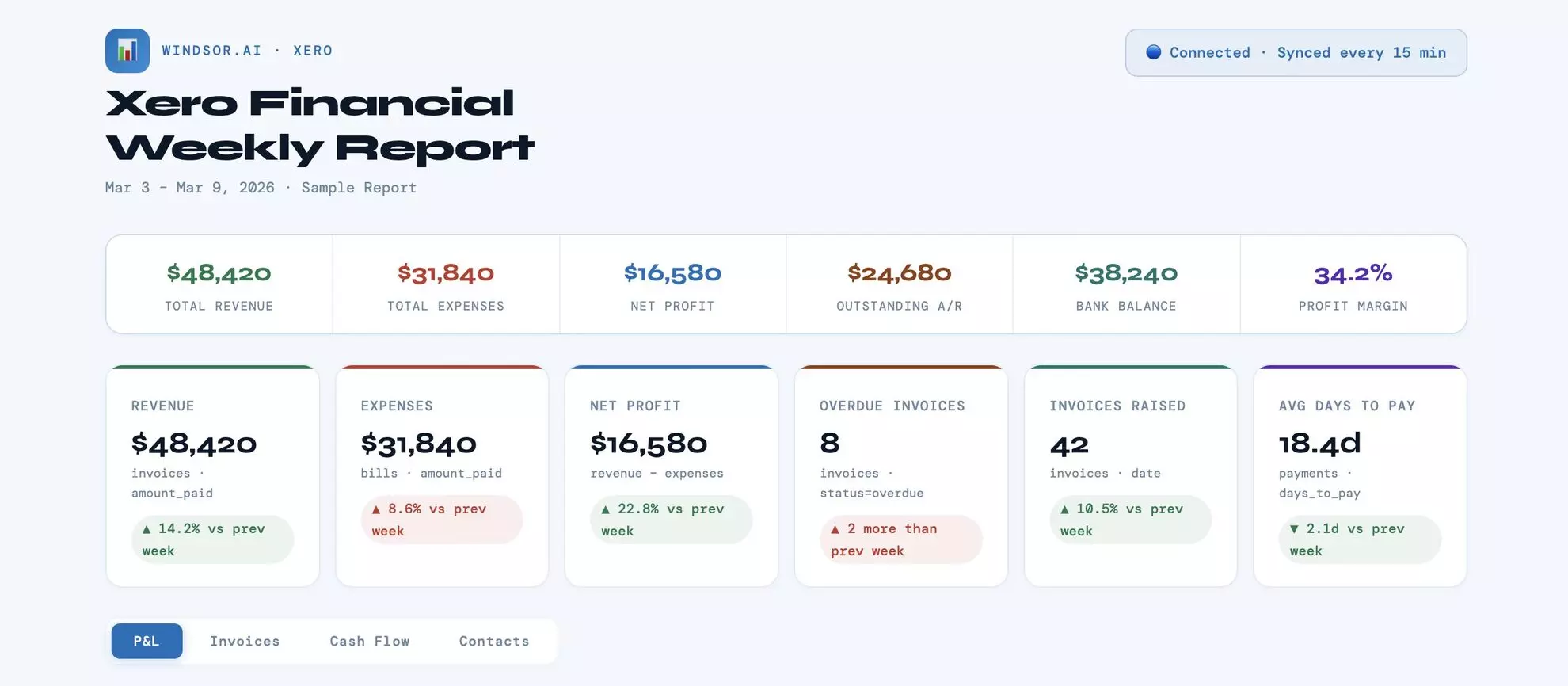
Task: Click the blue Connected status dot
Action: click(1153, 52)
